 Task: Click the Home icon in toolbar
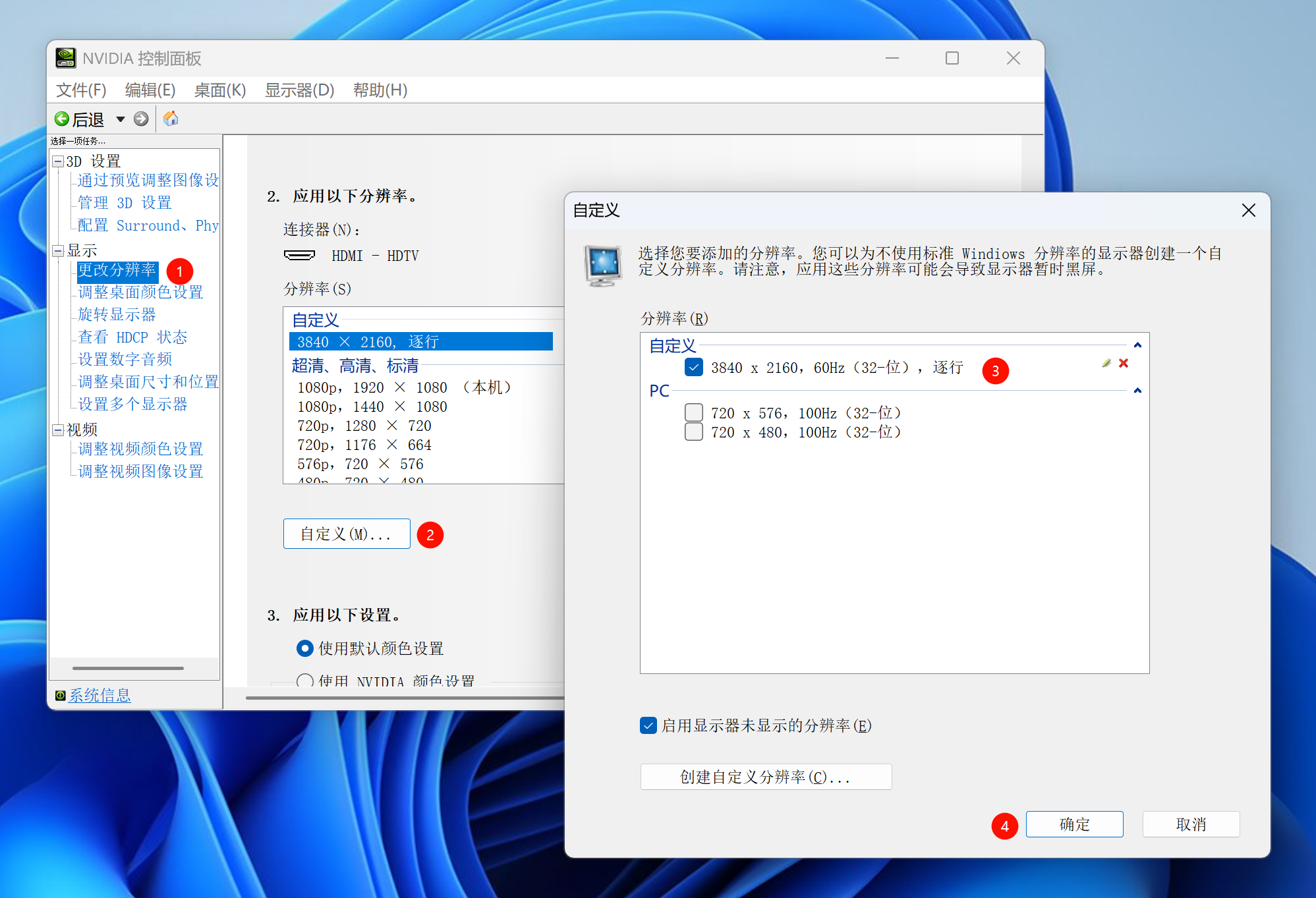171,119
